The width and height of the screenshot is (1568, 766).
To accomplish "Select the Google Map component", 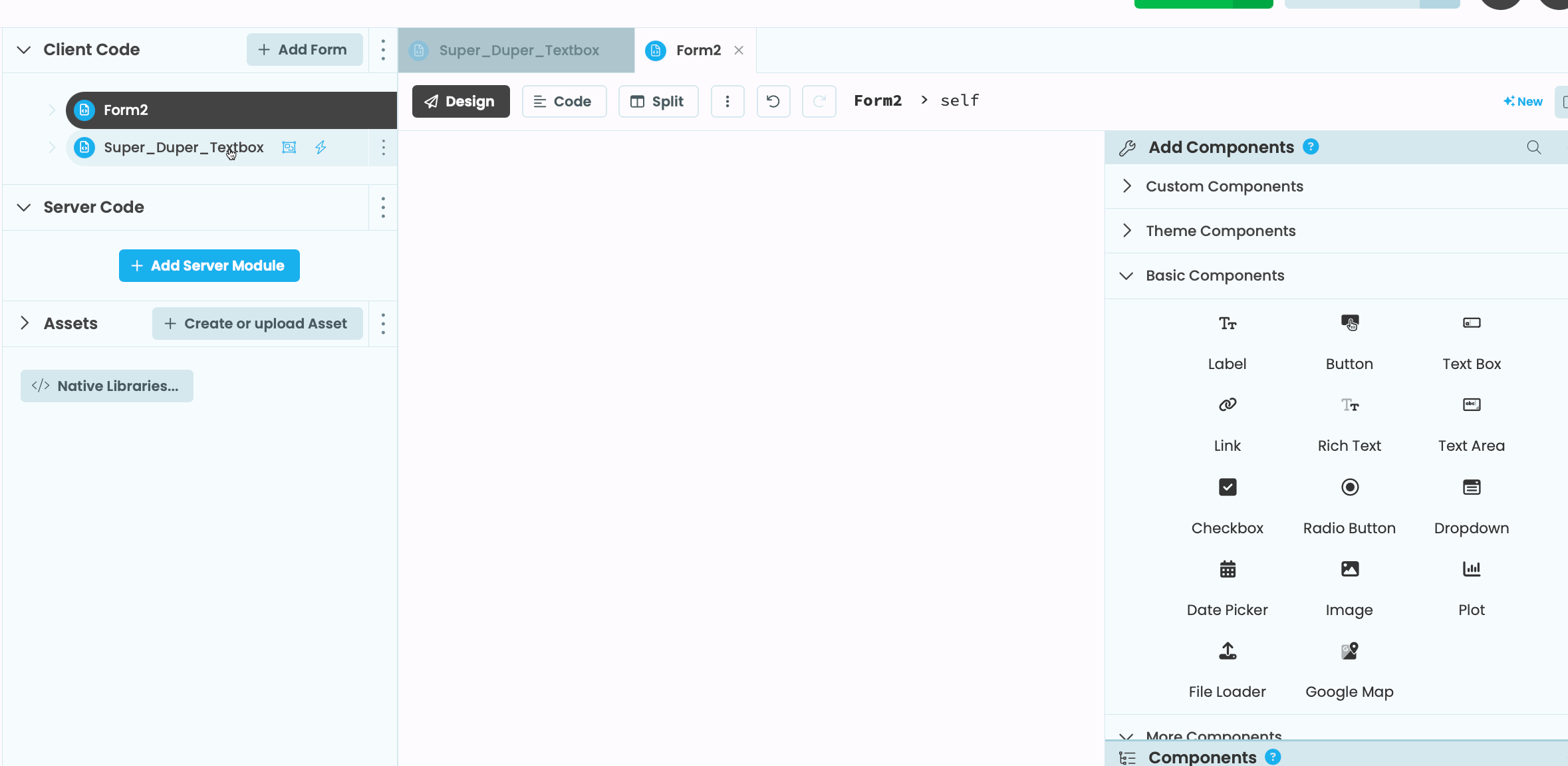I will 1349,671.
